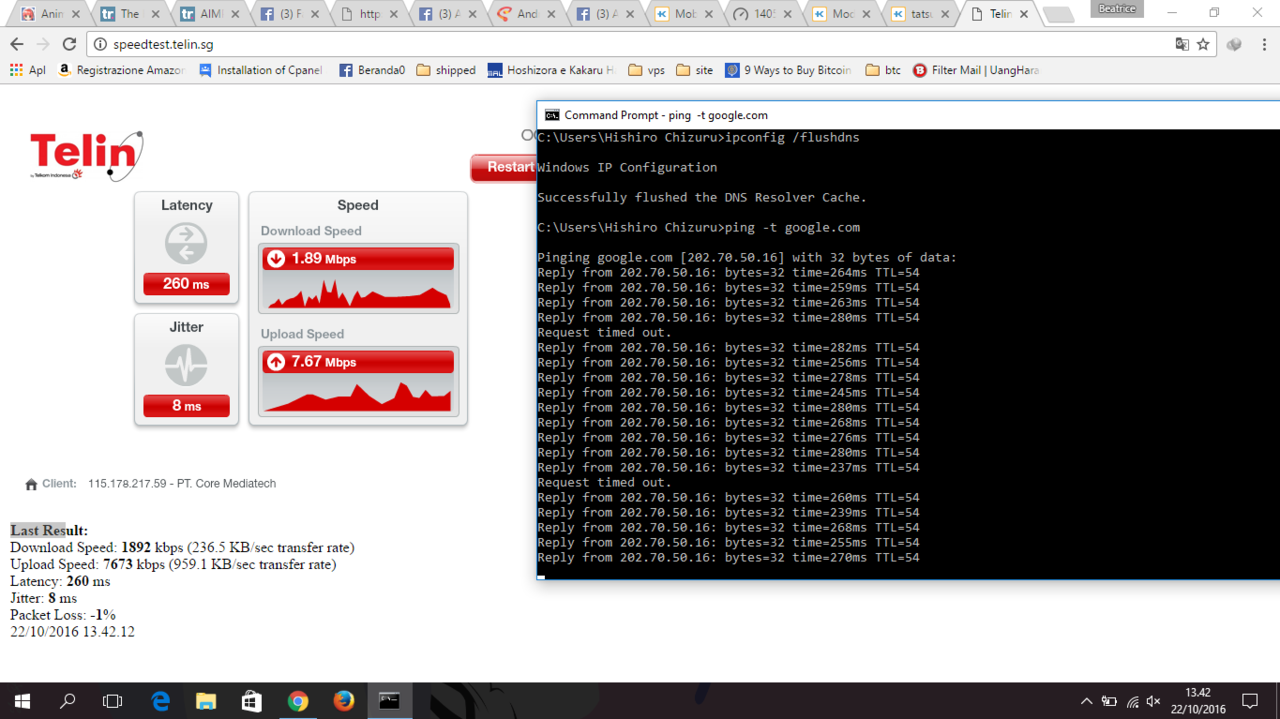The image size is (1280, 719).
Task: Click the site info icon before the URL
Action: 100,44
